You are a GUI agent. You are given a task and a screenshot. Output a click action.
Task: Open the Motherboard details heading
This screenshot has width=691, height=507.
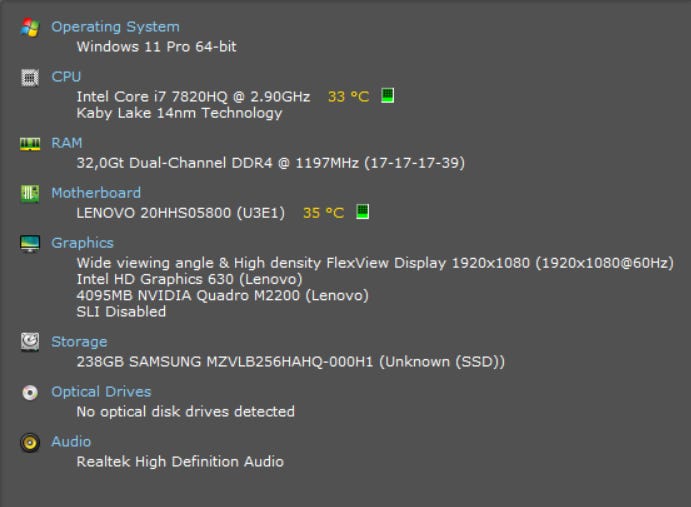tap(96, 193)
